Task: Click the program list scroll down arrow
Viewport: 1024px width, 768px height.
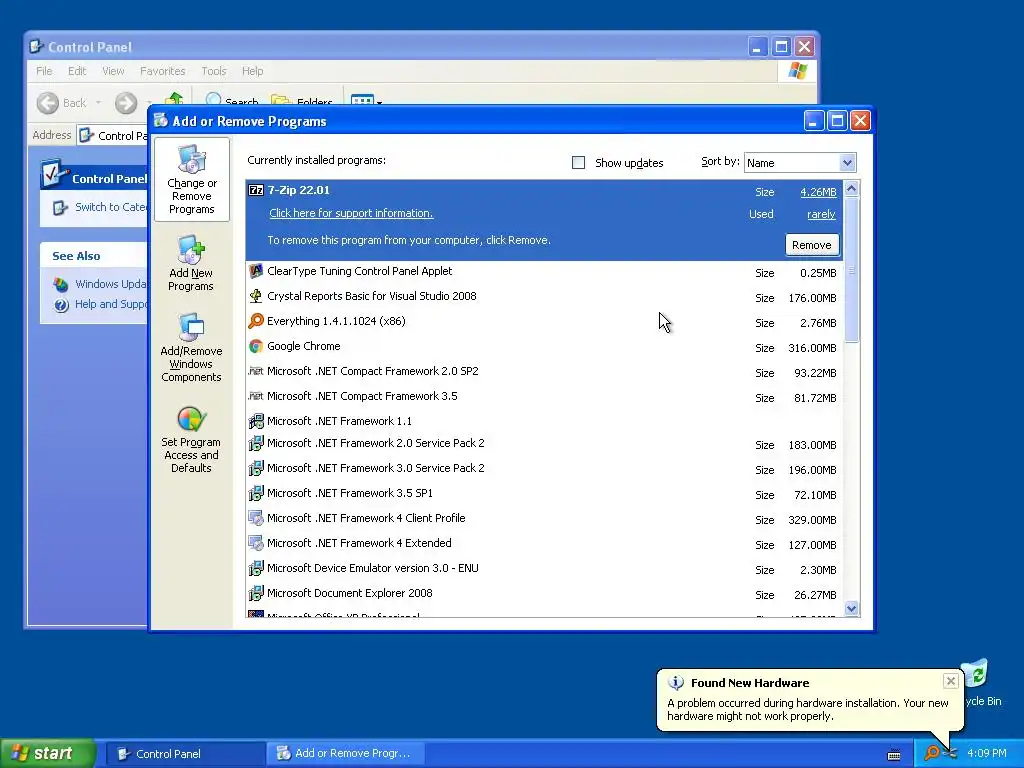Action: pos(852,609)
